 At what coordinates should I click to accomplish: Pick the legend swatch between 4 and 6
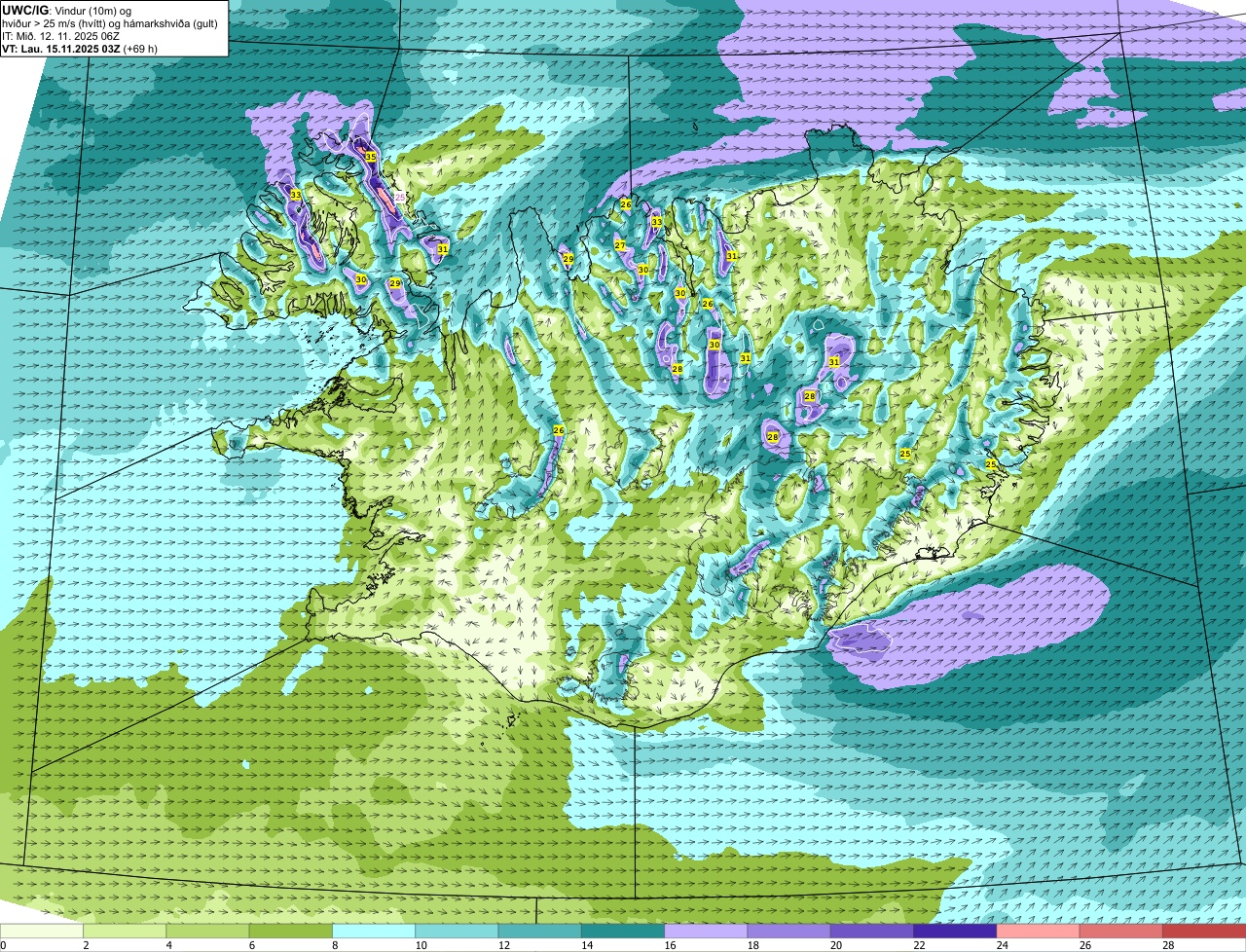pos(208,932)
